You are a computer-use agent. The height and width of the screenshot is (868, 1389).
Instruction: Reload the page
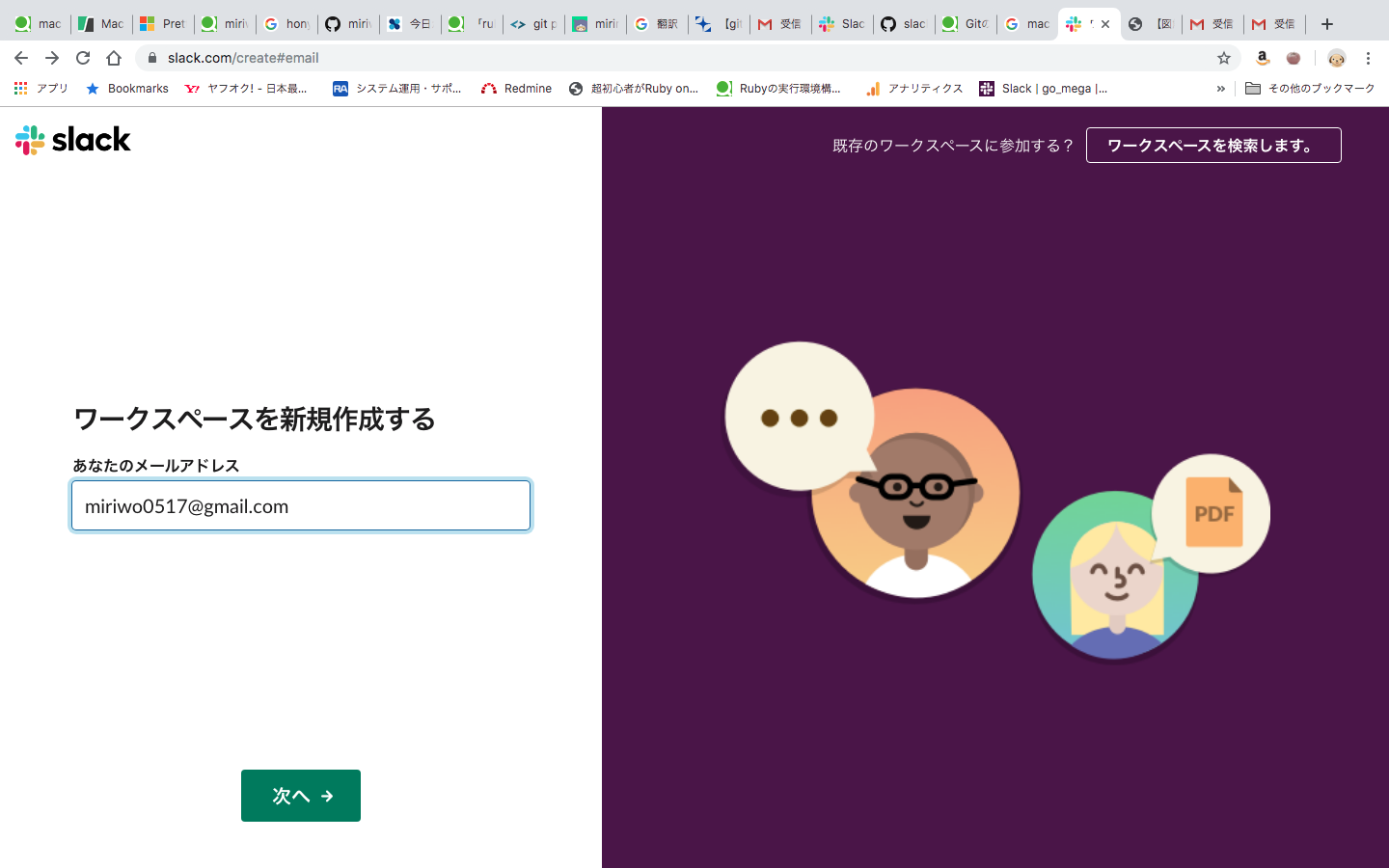pyautogui.click(x=83, y=57)
